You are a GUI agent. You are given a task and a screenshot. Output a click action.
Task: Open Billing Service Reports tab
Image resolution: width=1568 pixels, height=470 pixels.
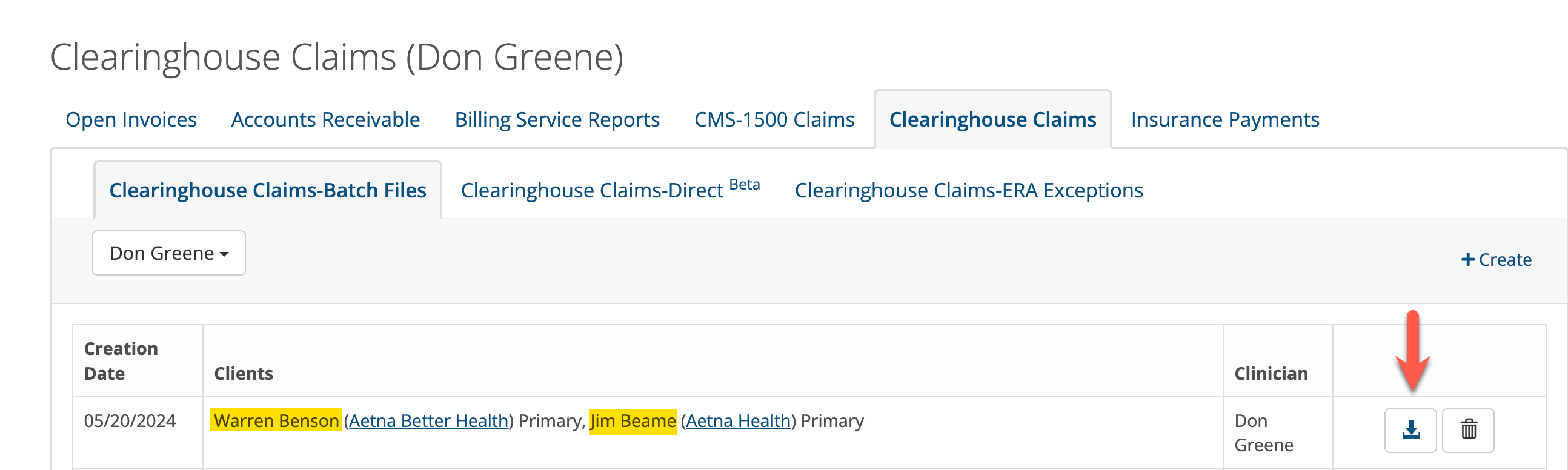click(556, 120)
